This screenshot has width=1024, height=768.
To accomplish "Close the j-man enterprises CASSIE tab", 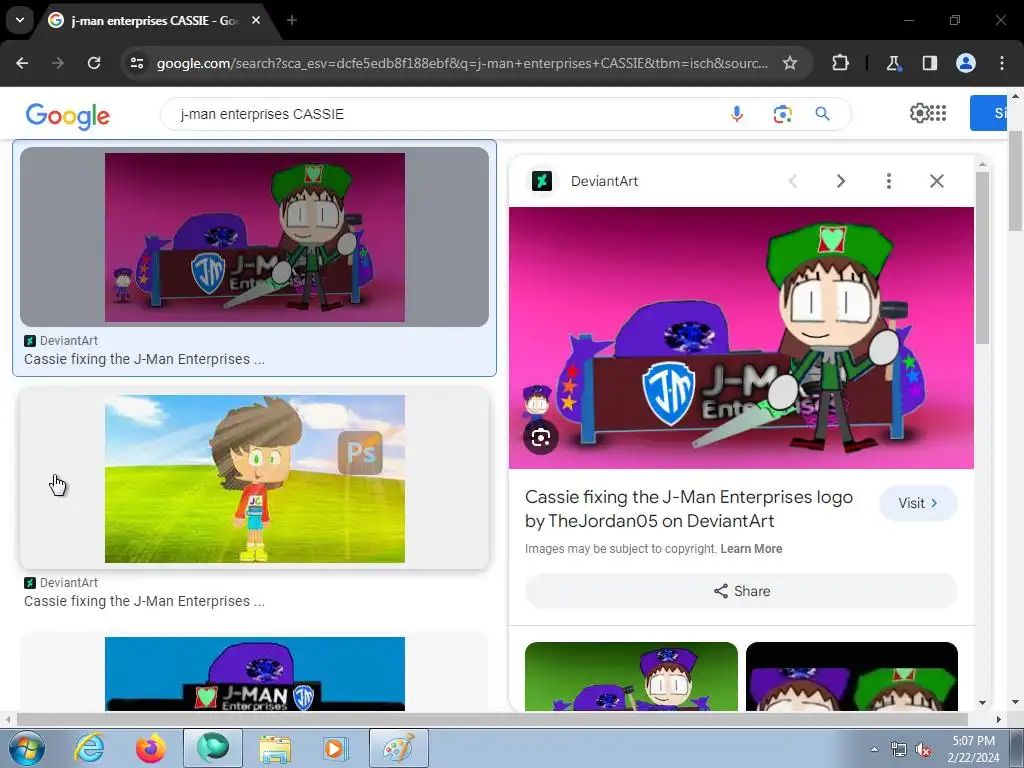I will click(256, 20).
